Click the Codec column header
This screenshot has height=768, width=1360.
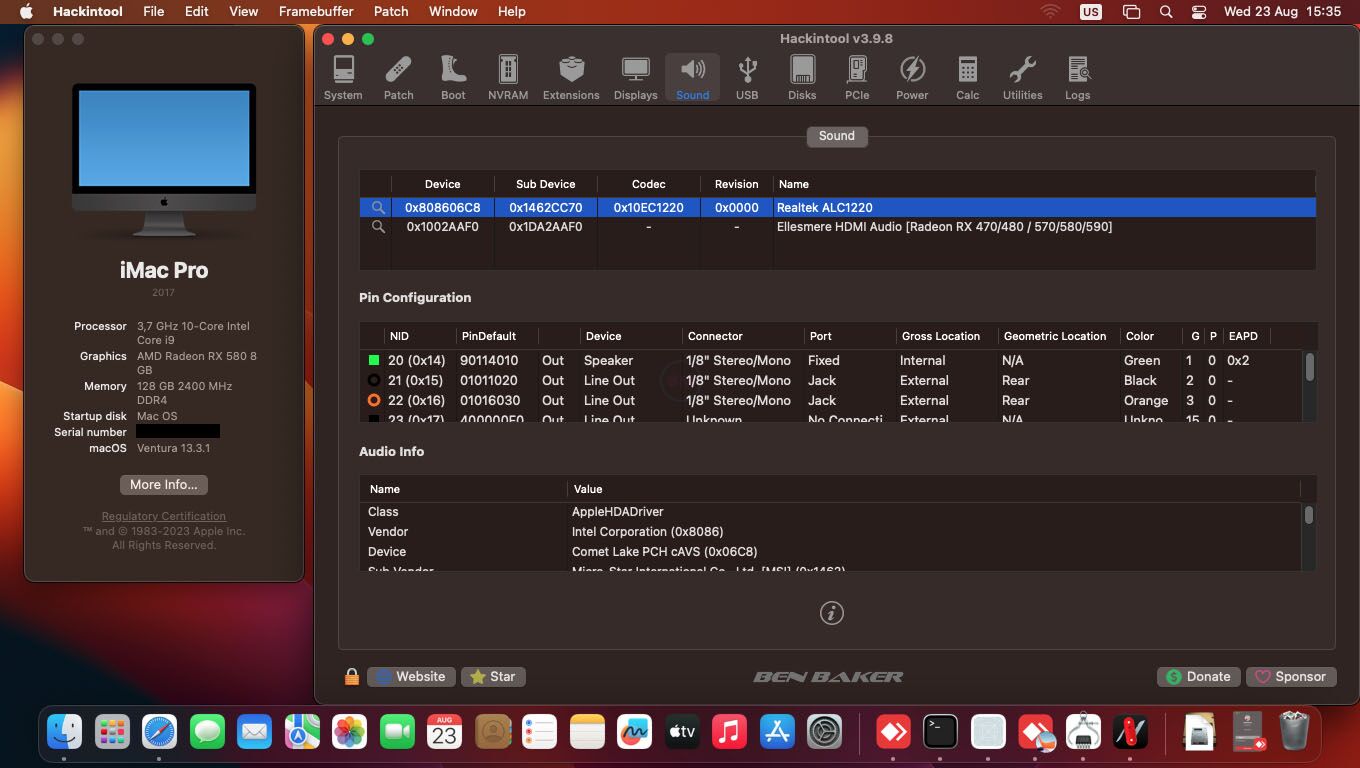649,184
